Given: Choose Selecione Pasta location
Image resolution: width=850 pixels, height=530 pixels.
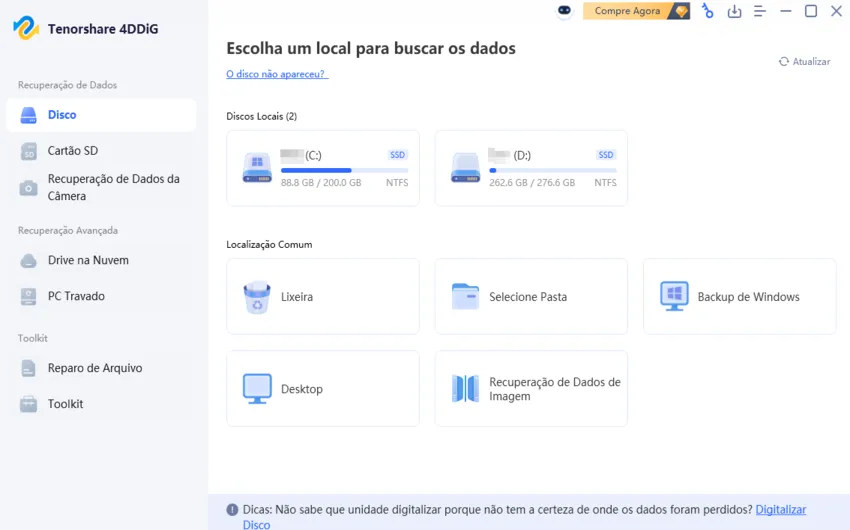Looking at the screenshot, I should coord(531,296).
